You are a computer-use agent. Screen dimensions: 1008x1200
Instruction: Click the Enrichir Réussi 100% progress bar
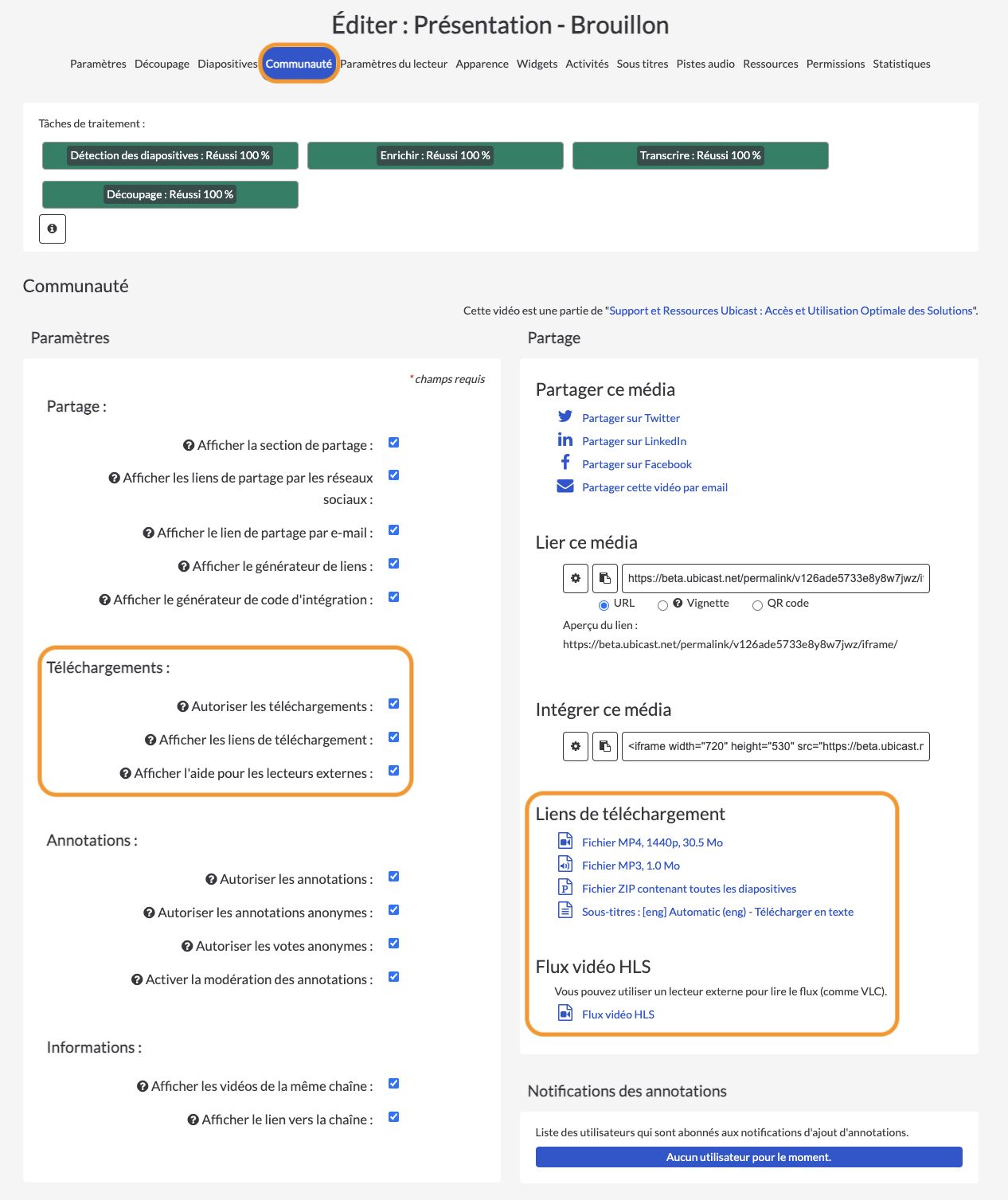[436, 155]
